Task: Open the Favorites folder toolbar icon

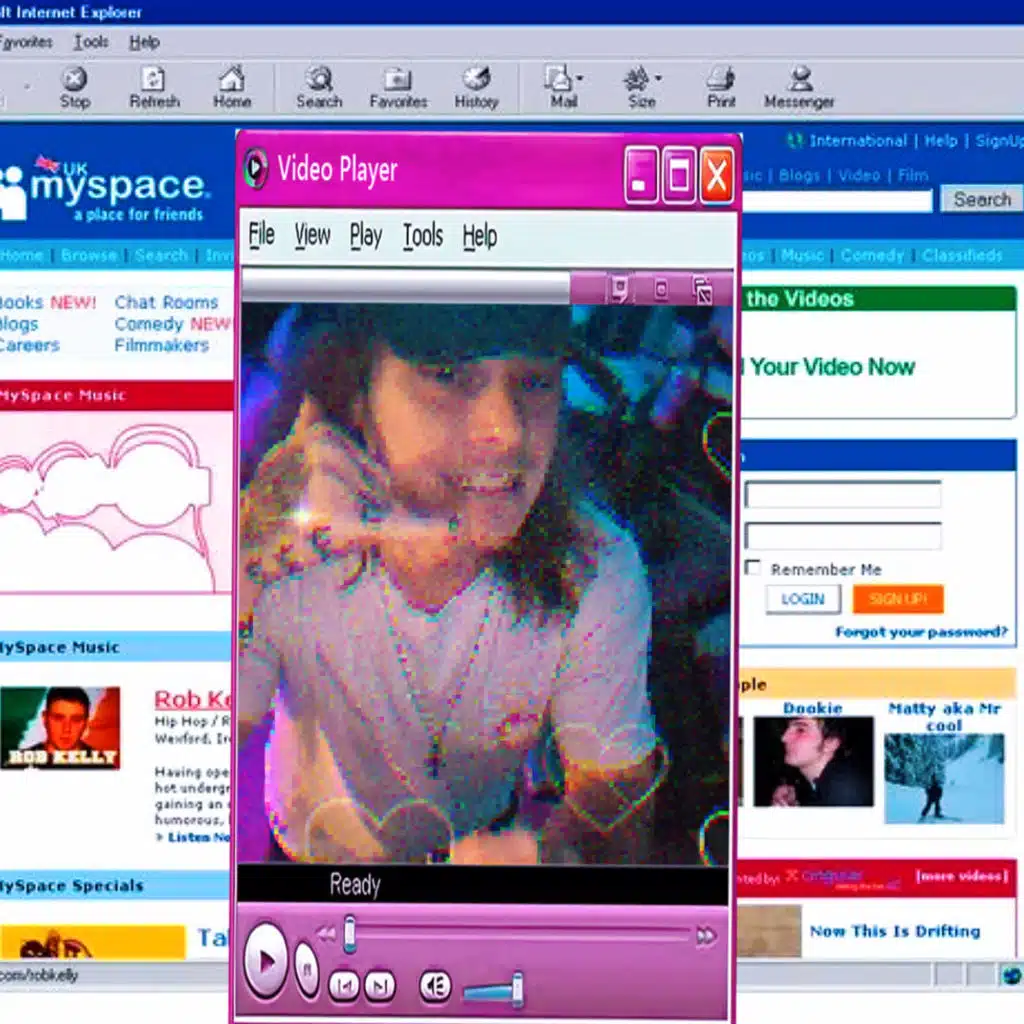Action: pos(398,87)
